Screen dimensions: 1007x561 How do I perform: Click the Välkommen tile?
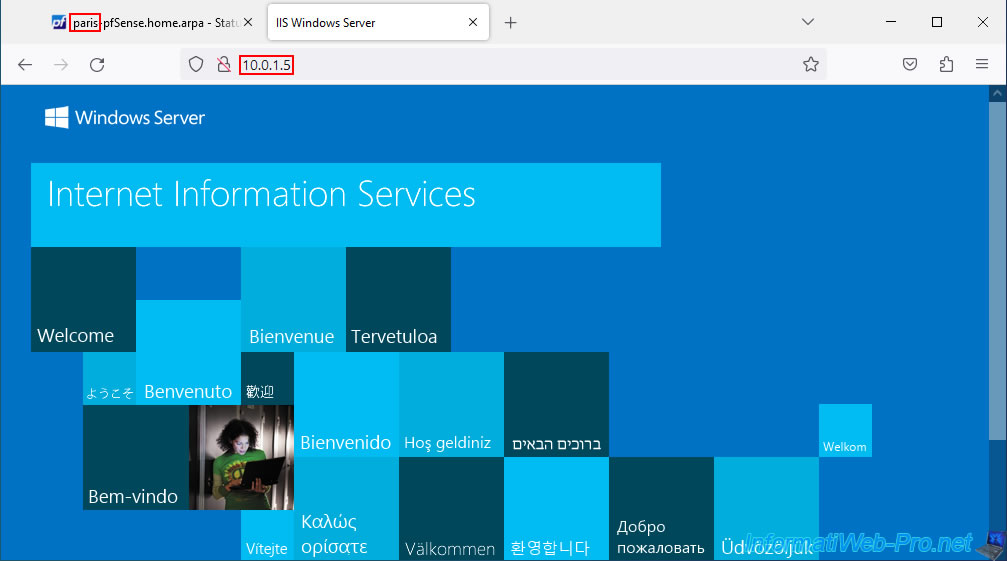click(451, 508)
